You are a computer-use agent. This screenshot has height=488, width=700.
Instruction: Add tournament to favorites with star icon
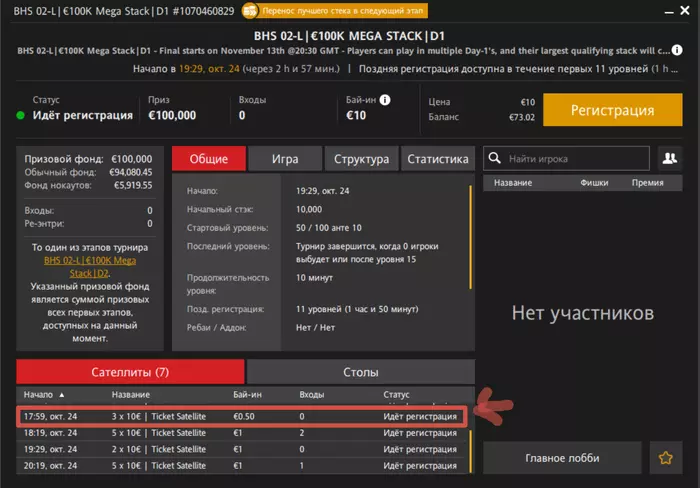[x=665, y=458]
